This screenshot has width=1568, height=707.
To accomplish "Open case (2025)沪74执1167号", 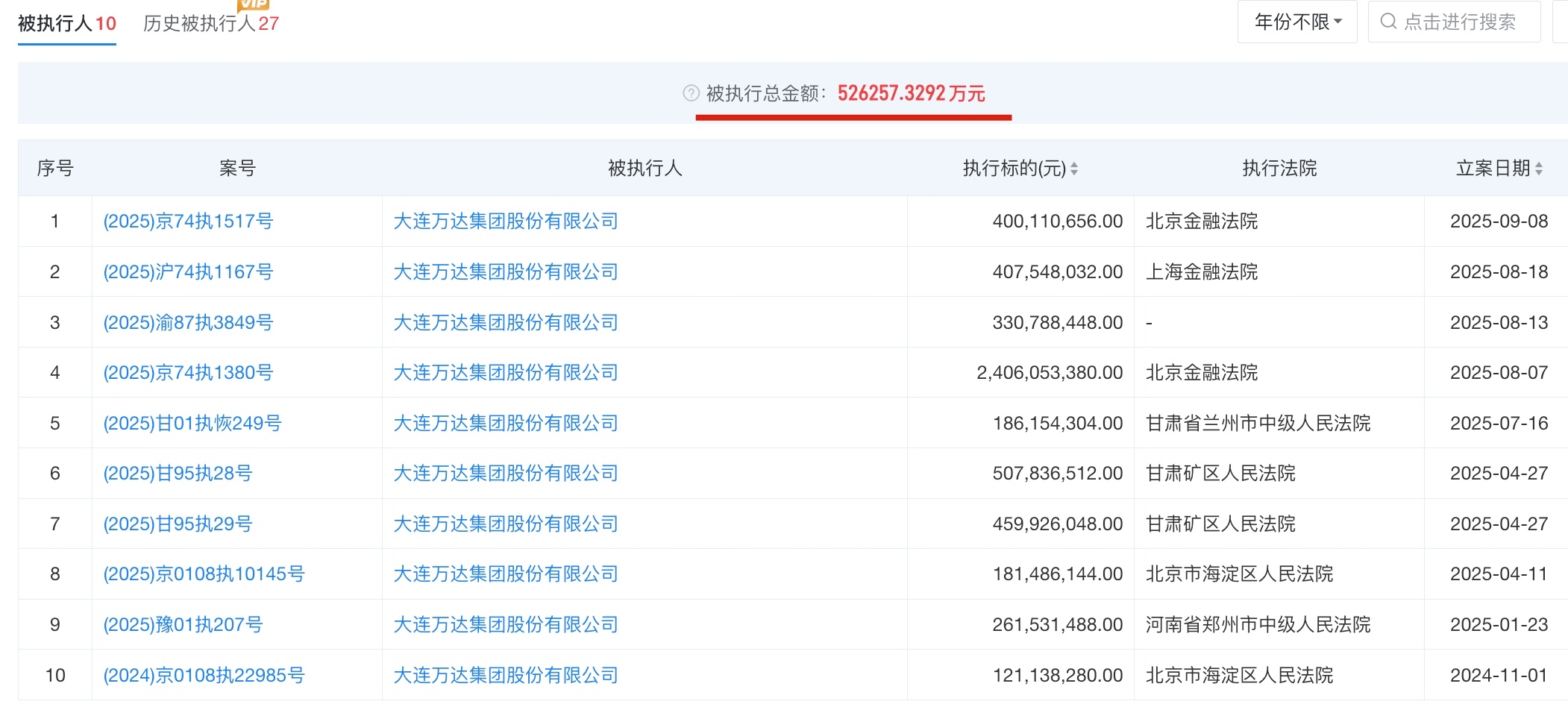I will [188, 272].
